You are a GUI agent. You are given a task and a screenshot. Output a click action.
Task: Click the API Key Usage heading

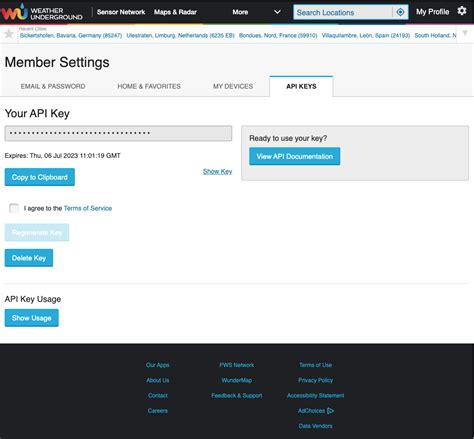coord(33,299)
